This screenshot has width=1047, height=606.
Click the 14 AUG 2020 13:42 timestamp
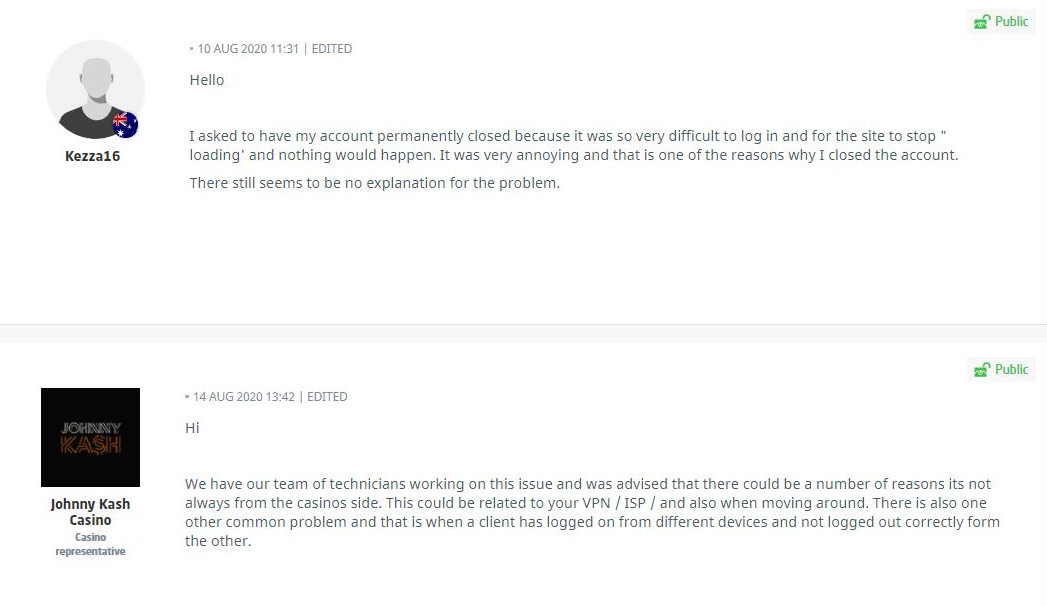[x=244, y=396]
